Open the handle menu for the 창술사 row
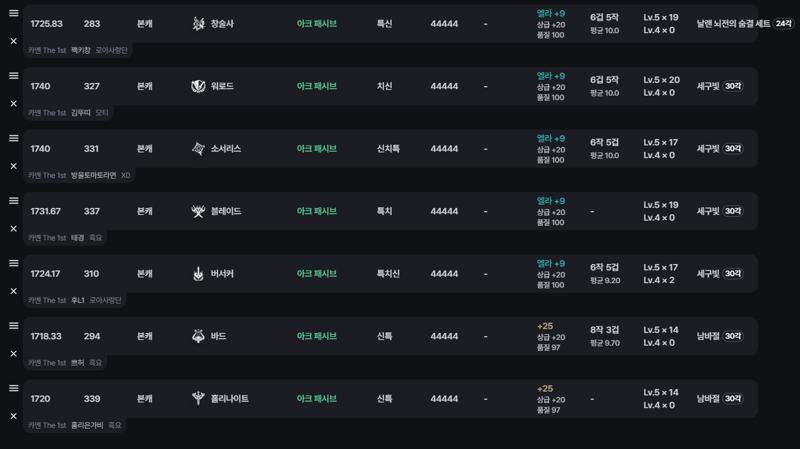Viewport: 800px width, 449px height. (x=14, y=13)
